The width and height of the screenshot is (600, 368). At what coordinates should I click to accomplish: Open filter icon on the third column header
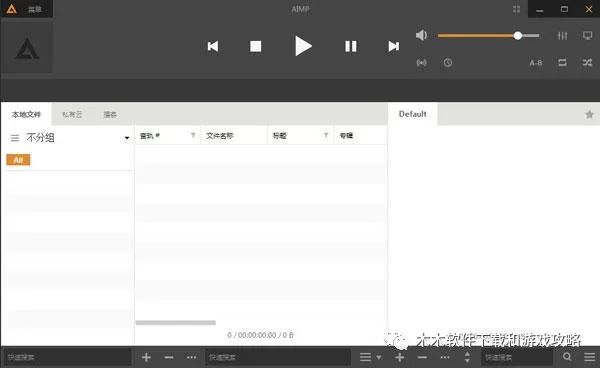[326, 135]
